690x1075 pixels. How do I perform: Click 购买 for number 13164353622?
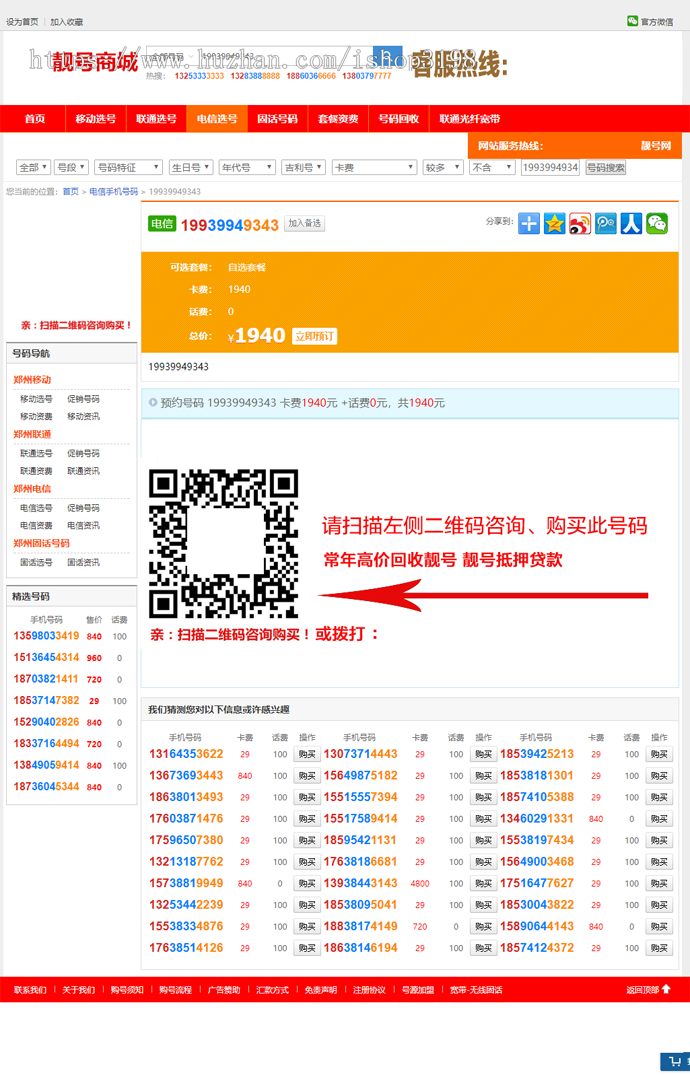coord(307,754)
